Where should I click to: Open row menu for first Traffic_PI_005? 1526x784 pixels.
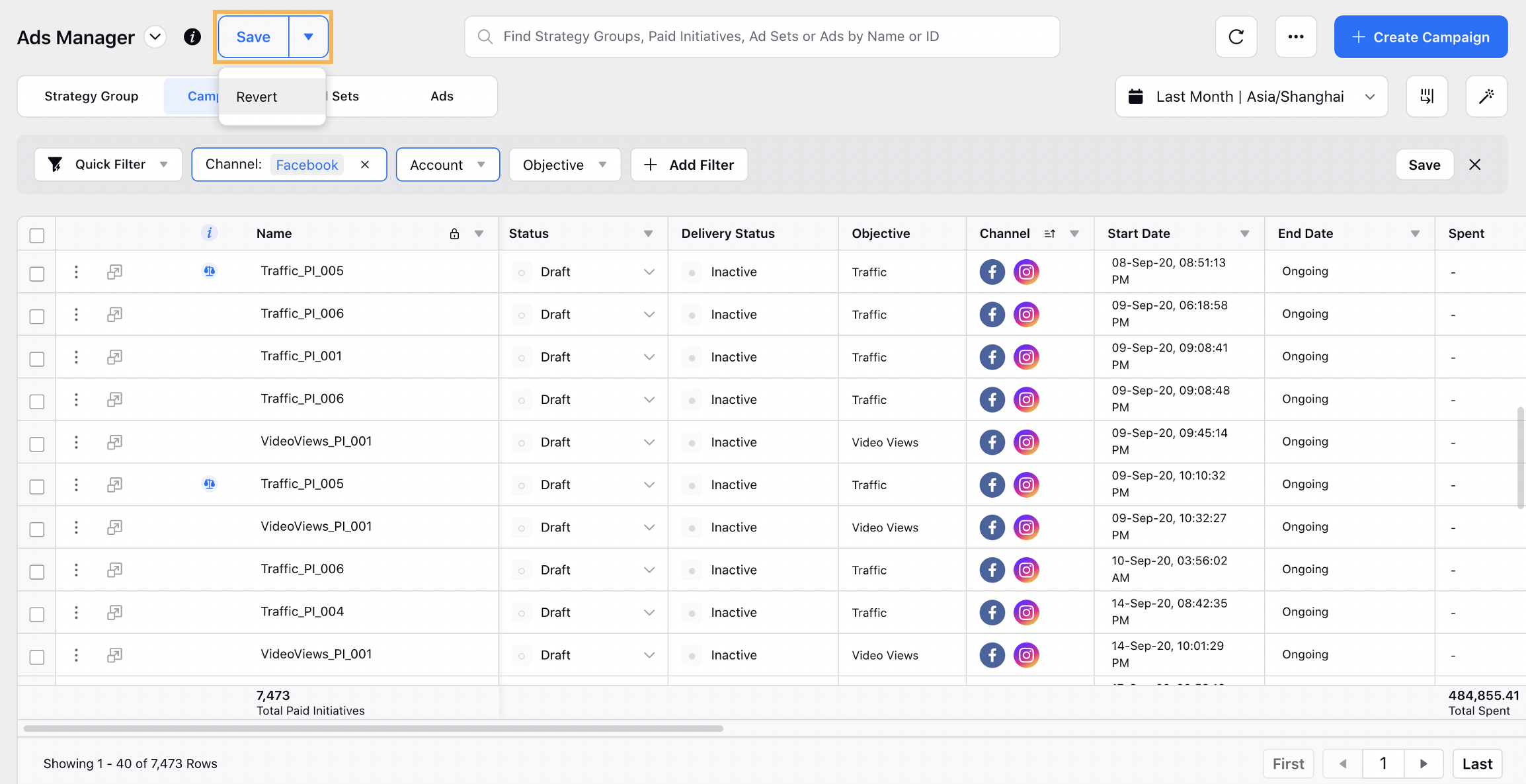(76, 272)
